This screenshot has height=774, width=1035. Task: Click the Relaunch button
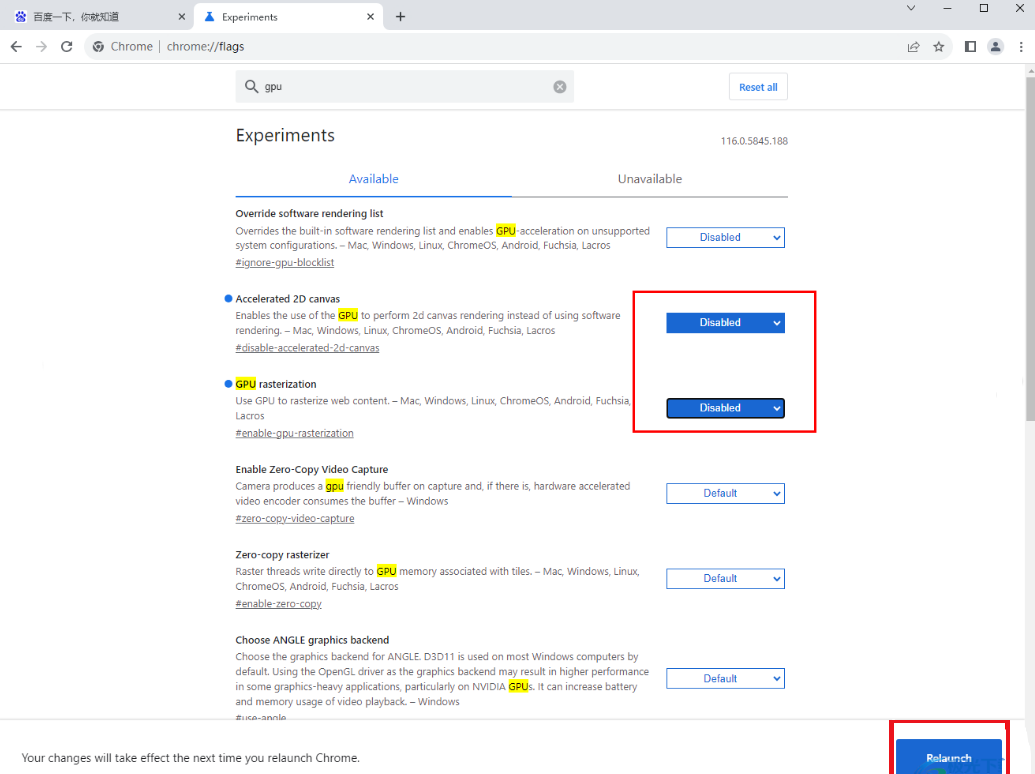[x=949, y=758]
